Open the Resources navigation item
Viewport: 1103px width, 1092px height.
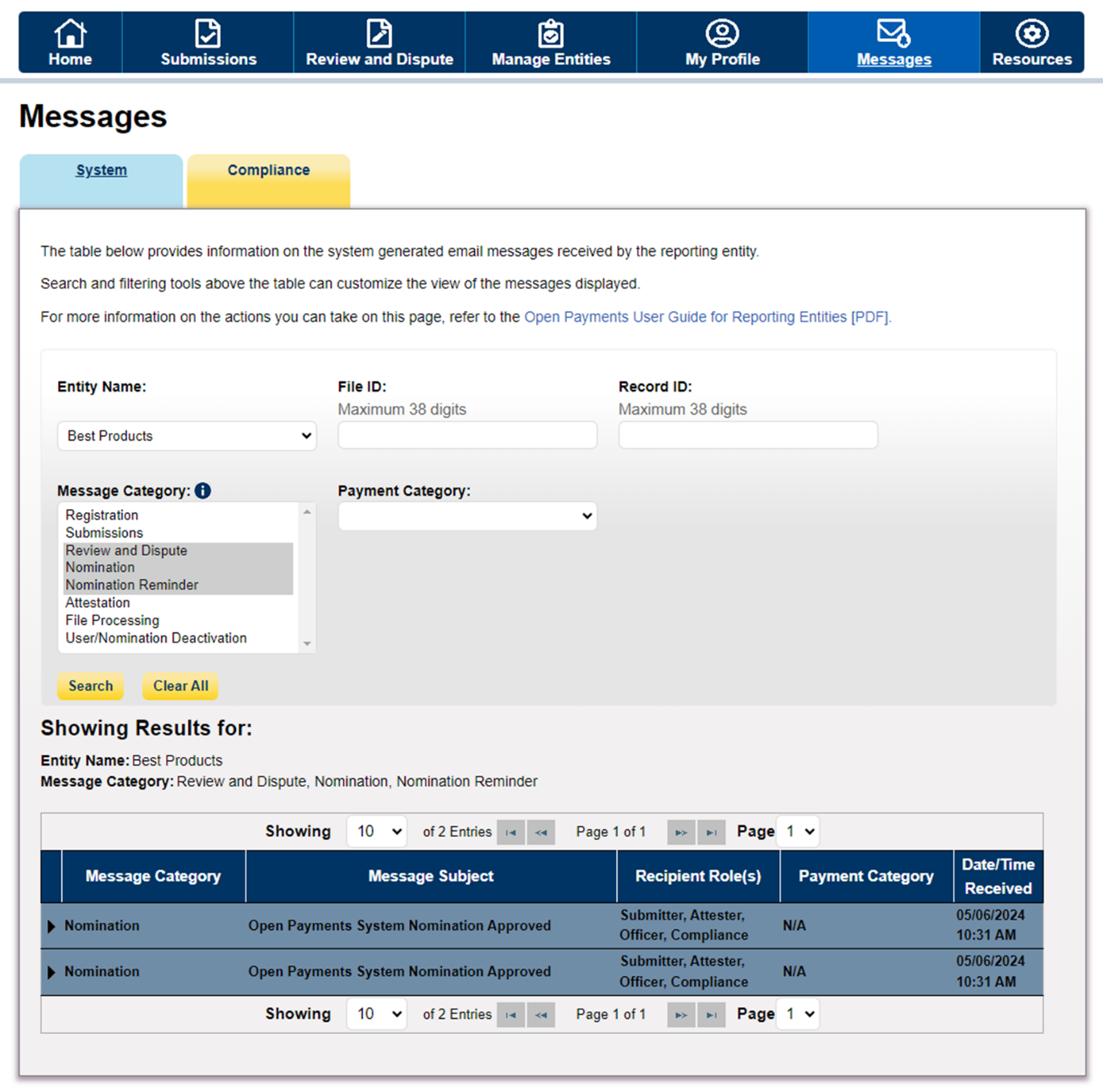(x=1031, y=43)
